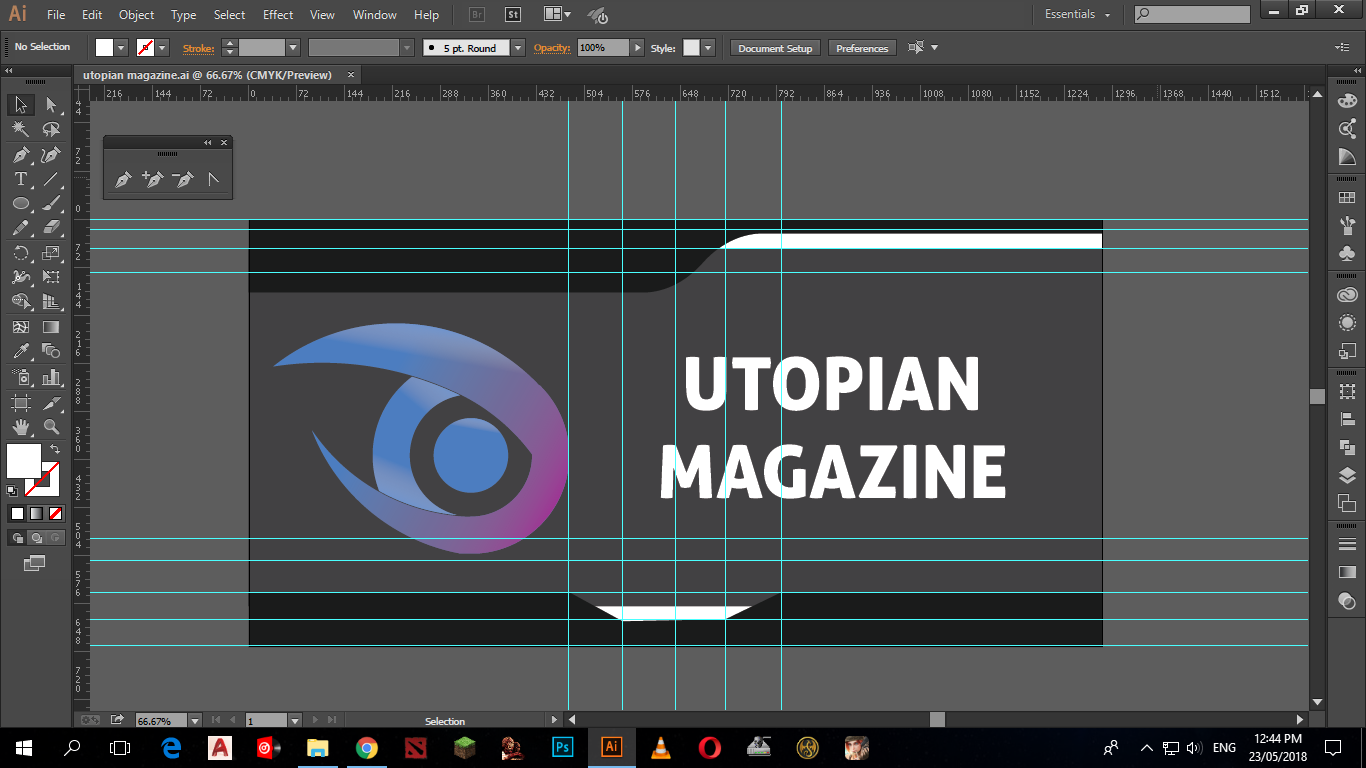1366x768 pixels.
Task: Expand the Essentials workspace dropdown
Action: point(1107,15)
